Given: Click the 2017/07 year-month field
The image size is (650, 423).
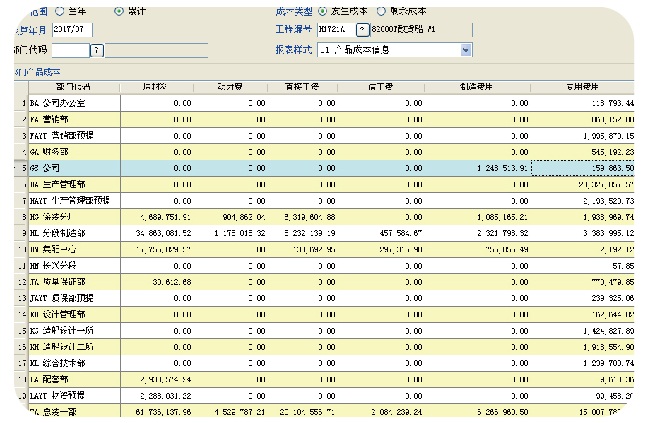Looking at the screenshot, I should (x=72, y=30).
